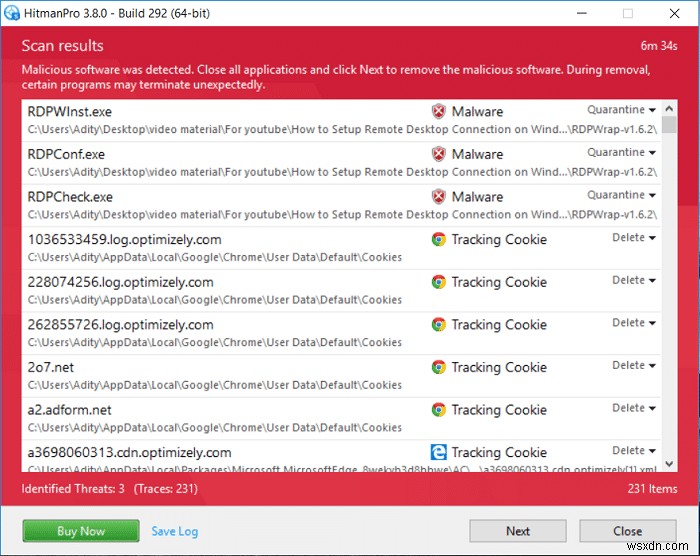Click the 231 Items count text

point(652,489)
